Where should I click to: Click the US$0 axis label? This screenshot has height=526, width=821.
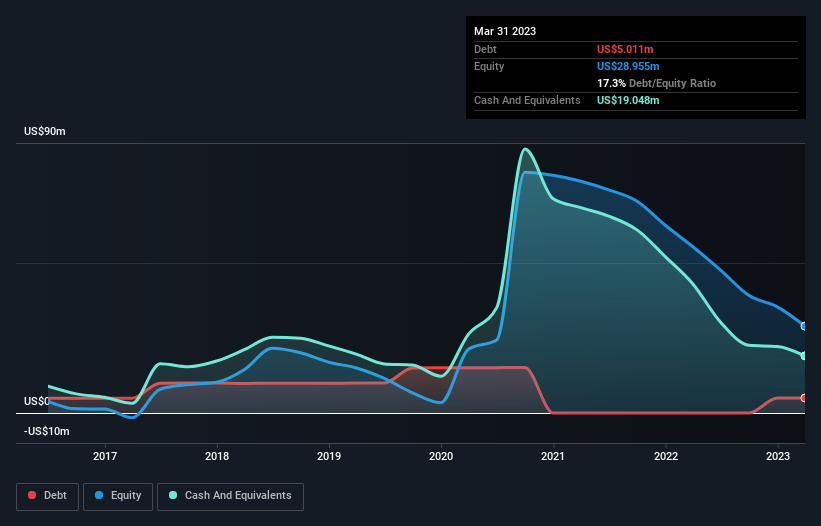(36, 401)
